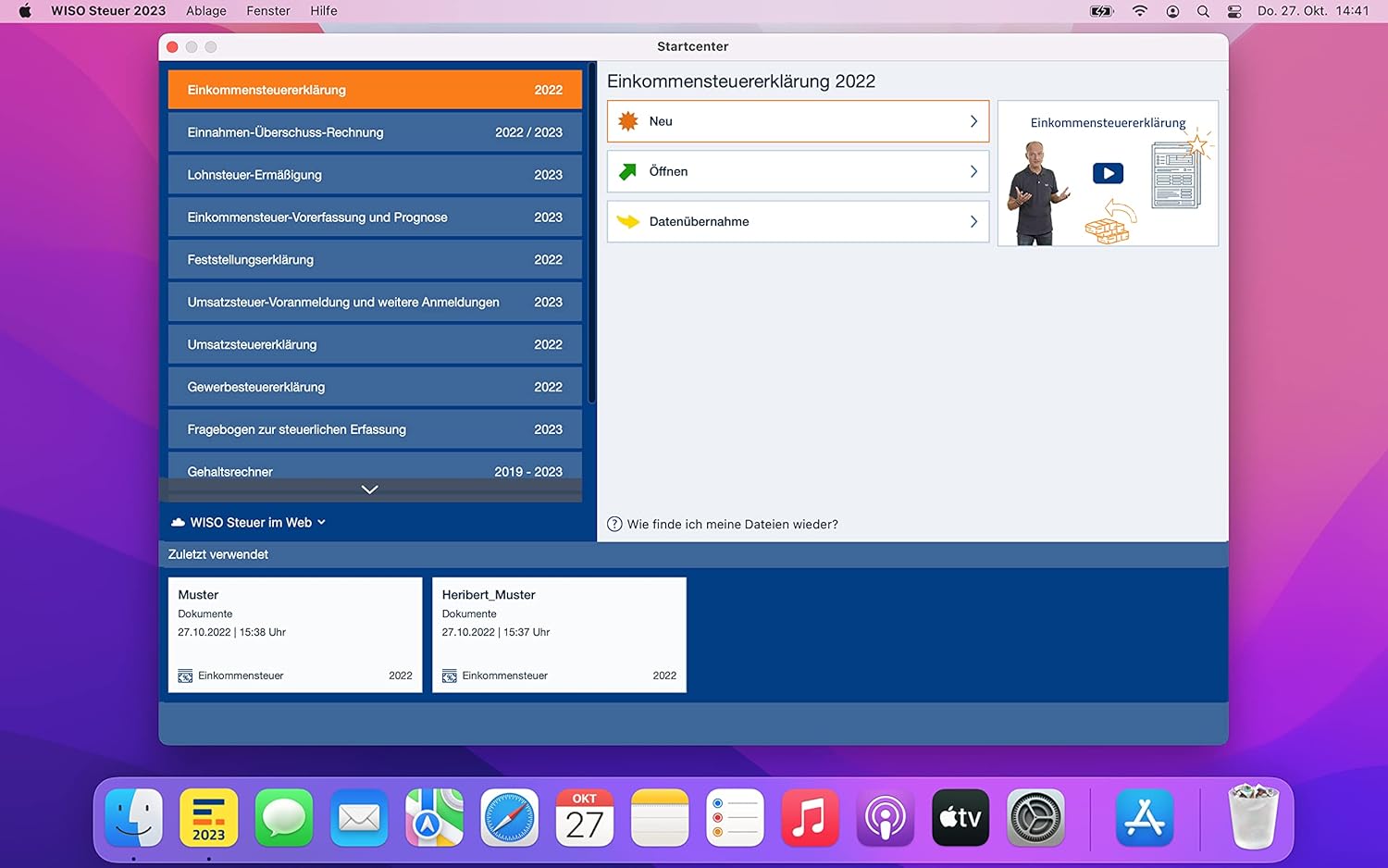The height and width of the screenshot is (868, 1388).
Task: Open Finder in the Dock
Action: [x=134, y=818]
